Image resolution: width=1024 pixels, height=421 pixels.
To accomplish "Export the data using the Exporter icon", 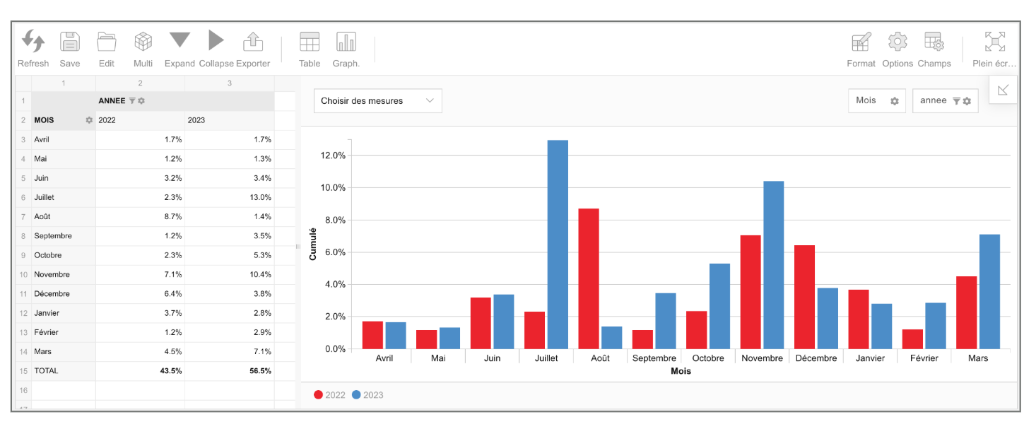I will 253,41.
